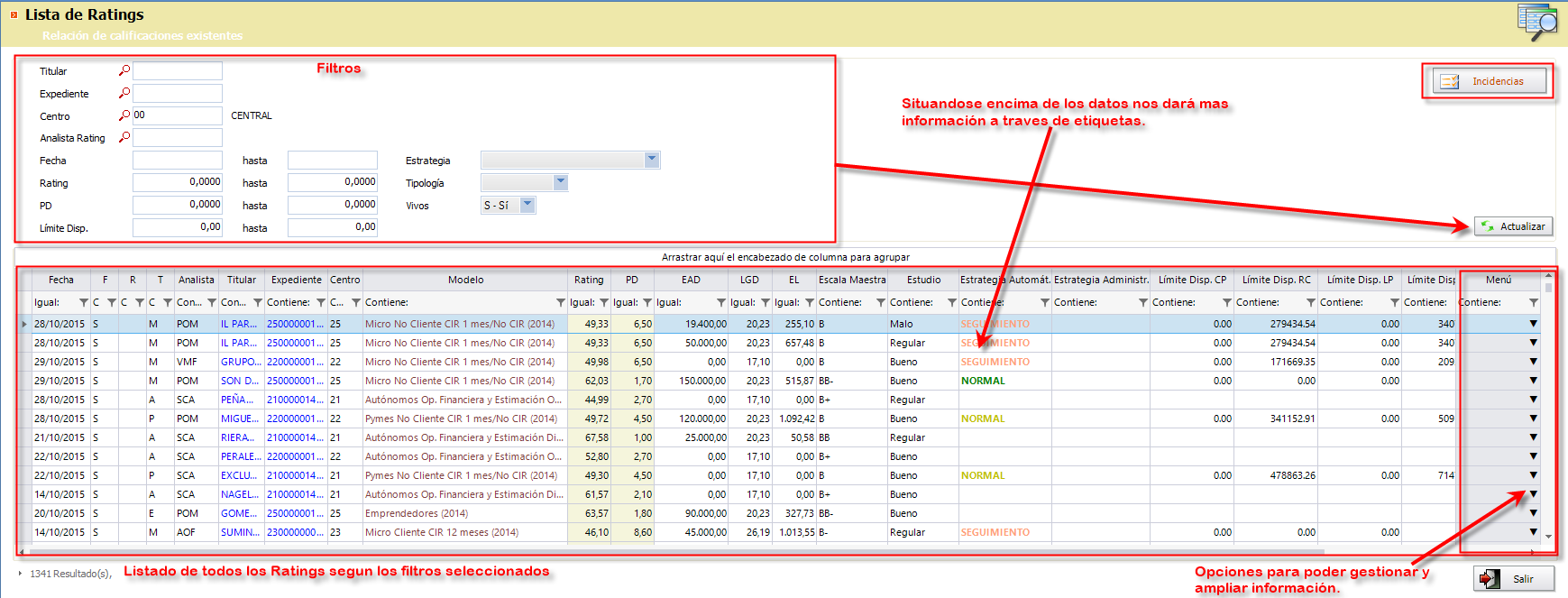Screen dimensions: 1568x598
Task: Open the lookup icon beside Expediente
Action: 124,93
